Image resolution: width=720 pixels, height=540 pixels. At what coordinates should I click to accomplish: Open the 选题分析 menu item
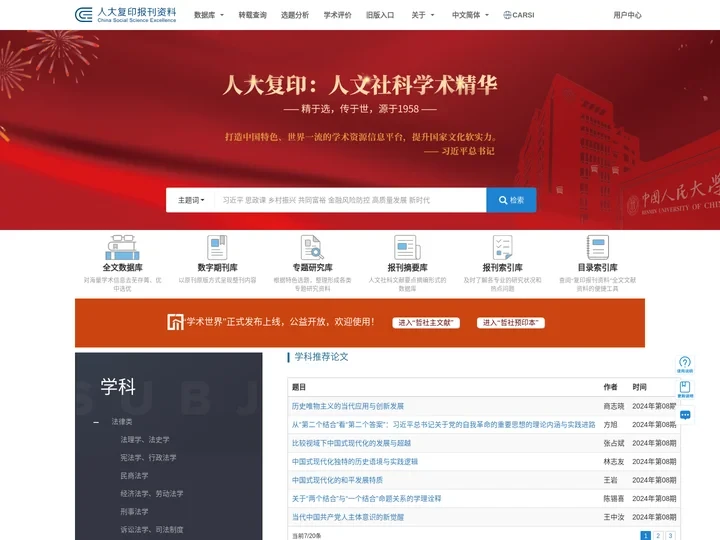295,15
